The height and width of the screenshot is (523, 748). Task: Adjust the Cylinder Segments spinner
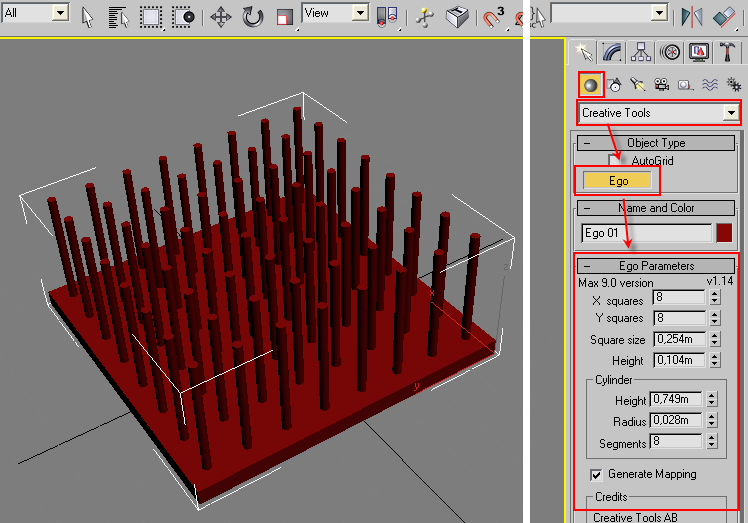712,441
